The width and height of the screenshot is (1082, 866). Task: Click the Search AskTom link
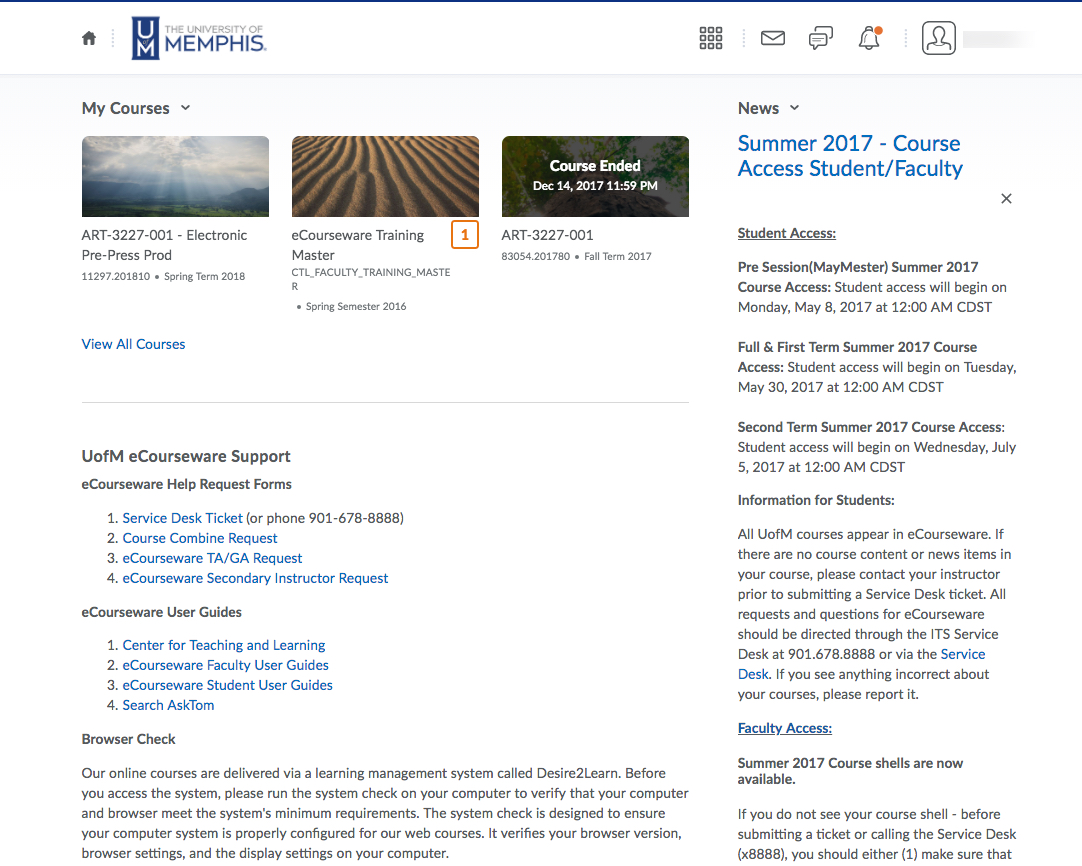(168, 705)
